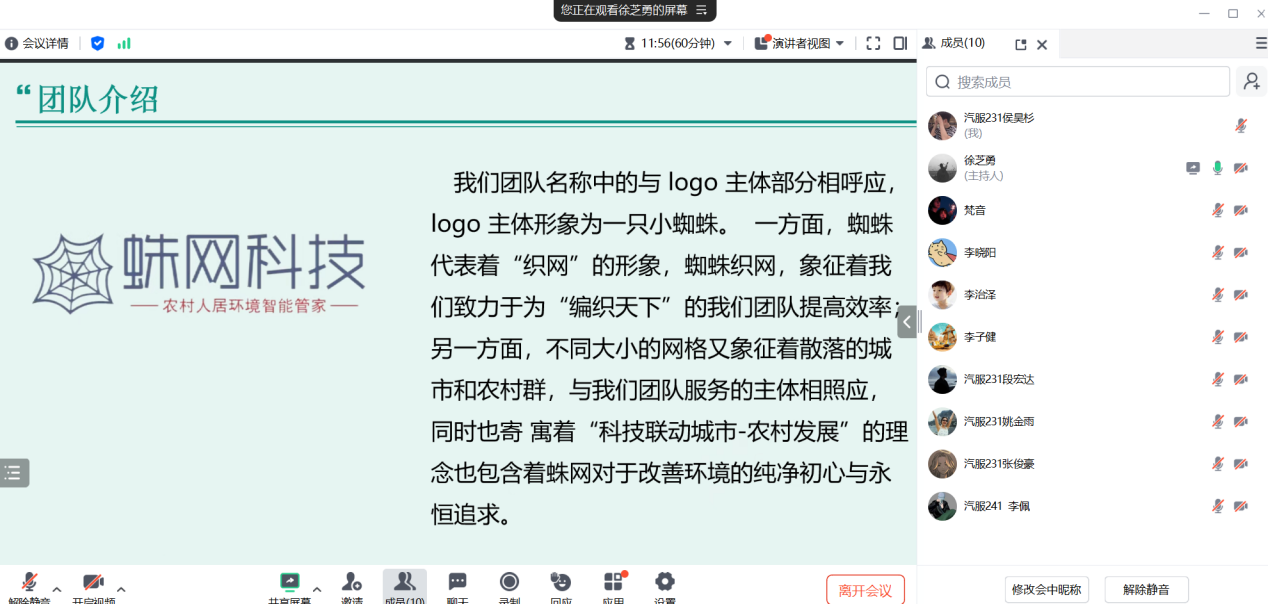Open the members panel hamburger menu

1260,43
